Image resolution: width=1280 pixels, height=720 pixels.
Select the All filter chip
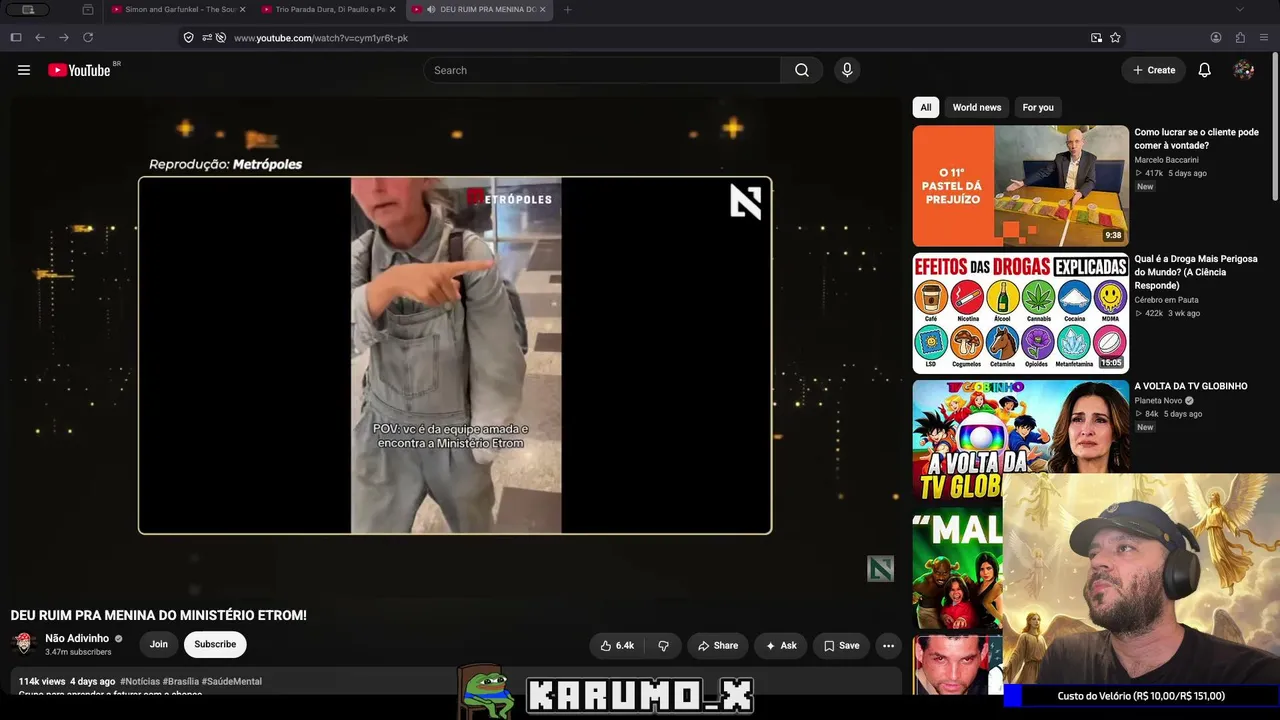coord(926,107)
